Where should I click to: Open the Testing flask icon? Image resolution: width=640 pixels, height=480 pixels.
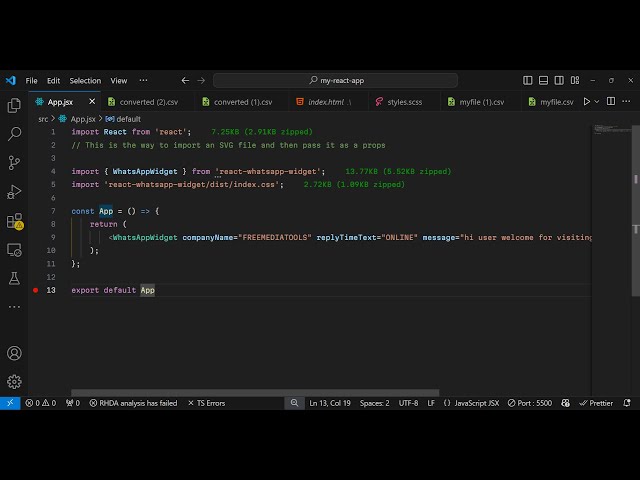(14, 278)
